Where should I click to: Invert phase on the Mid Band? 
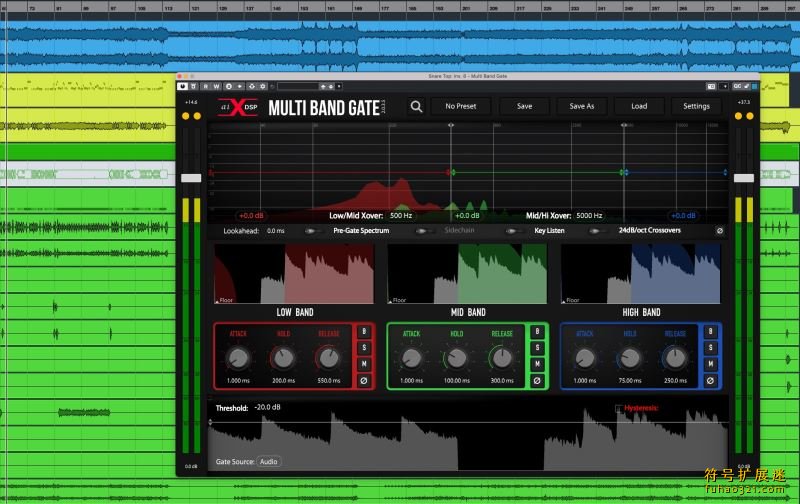[x=537, y=381]
